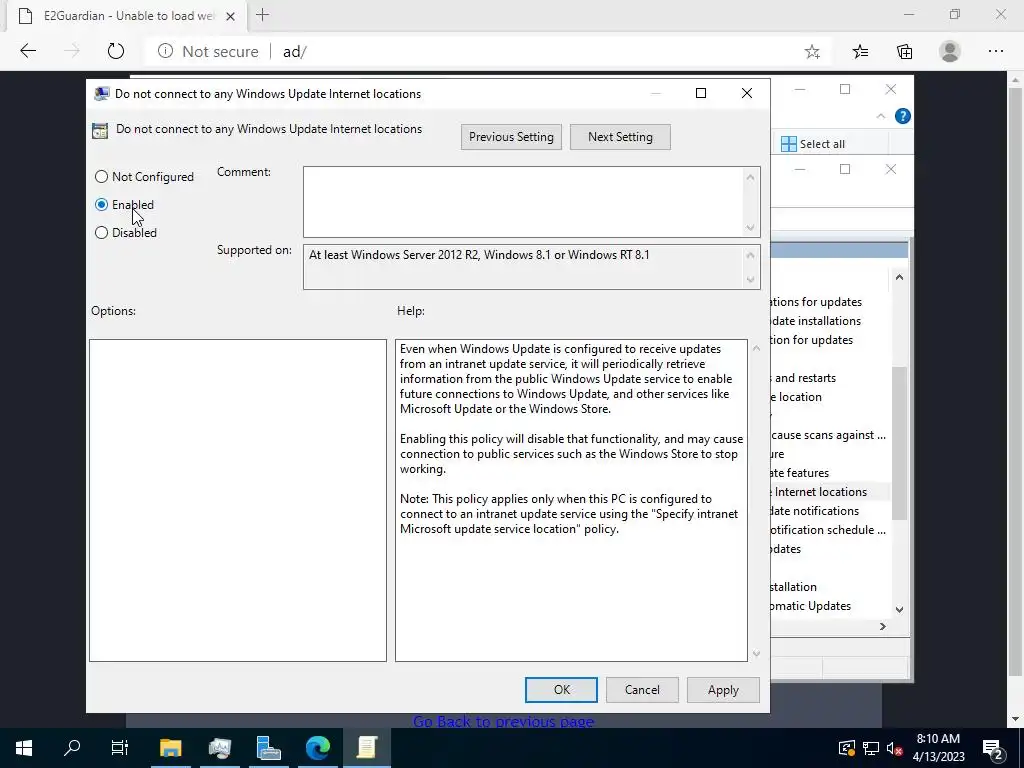
Task: Open the first tray status icon
Action: click(x=846, y=748)
